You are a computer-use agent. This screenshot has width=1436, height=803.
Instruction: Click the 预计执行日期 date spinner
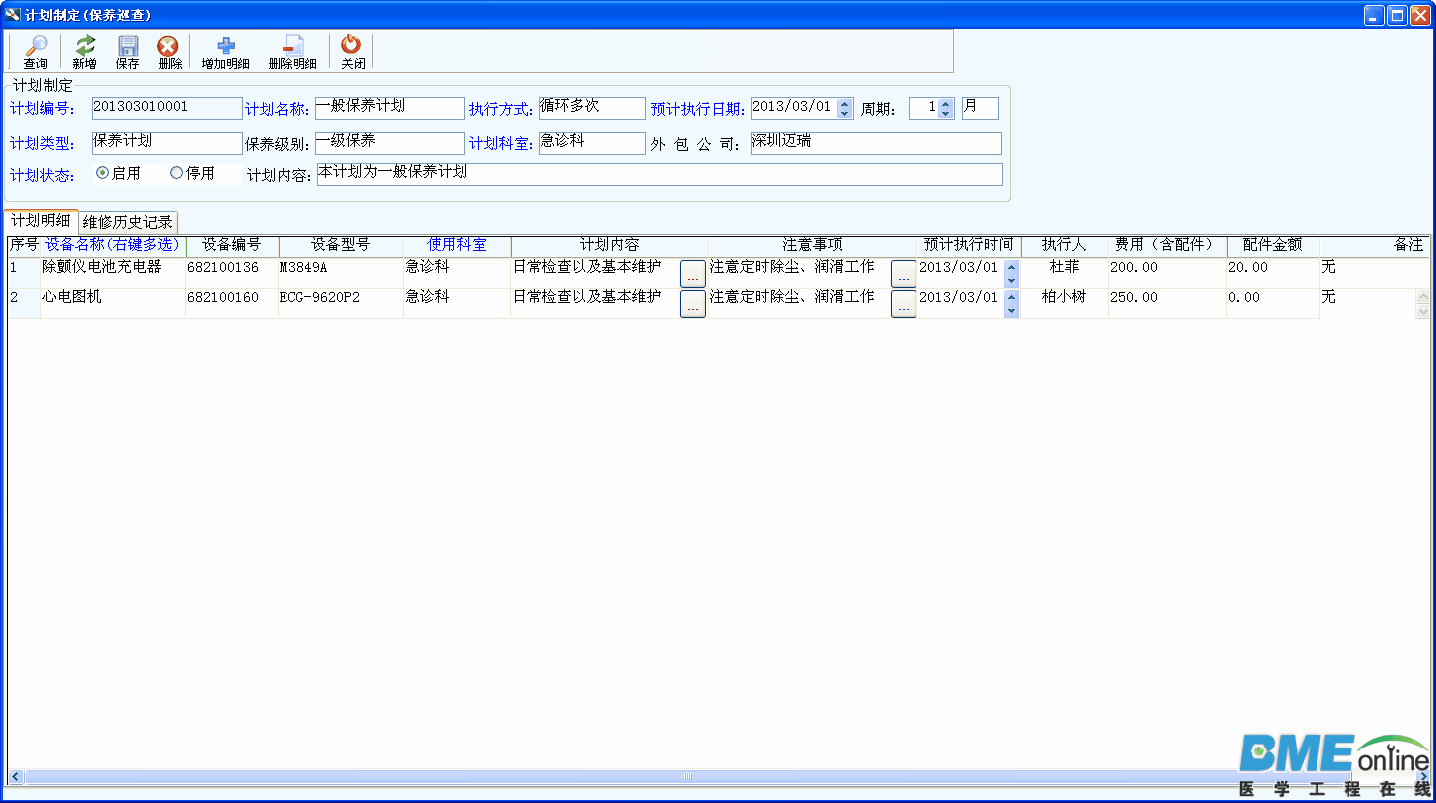(845, 108)
